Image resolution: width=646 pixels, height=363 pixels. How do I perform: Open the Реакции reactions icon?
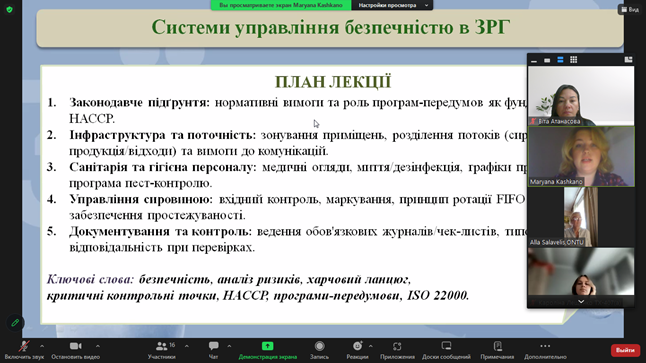click(357, 346)
